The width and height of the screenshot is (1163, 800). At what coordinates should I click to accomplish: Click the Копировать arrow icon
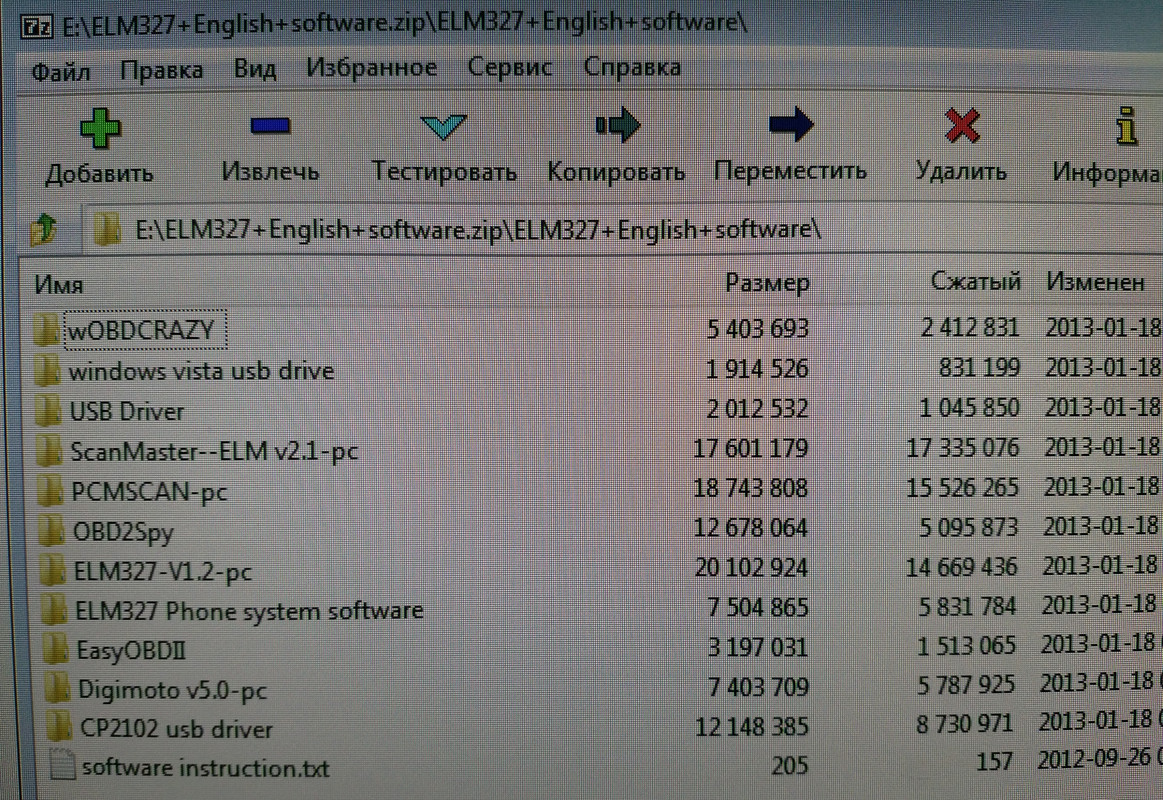pos(617,125)
